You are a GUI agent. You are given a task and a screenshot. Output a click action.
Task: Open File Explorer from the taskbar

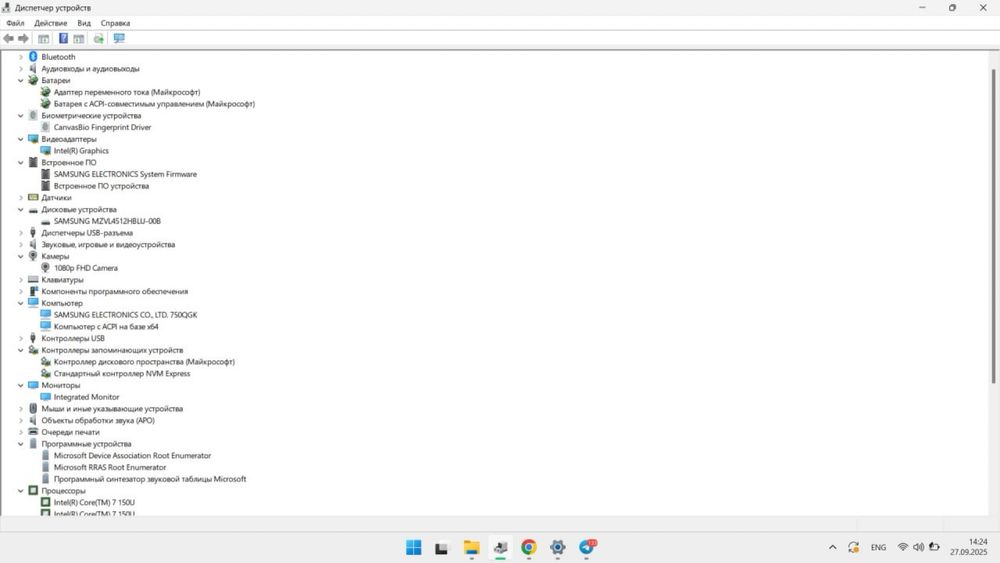(471, 547)
